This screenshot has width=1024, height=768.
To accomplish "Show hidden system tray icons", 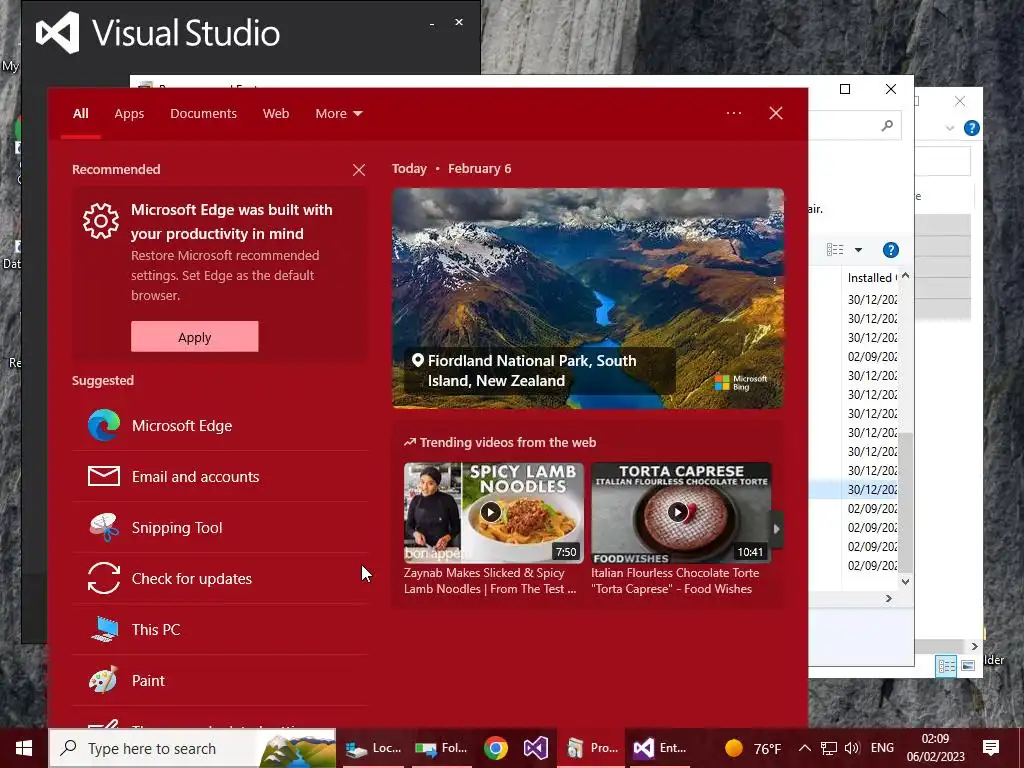I will [805, 748].
